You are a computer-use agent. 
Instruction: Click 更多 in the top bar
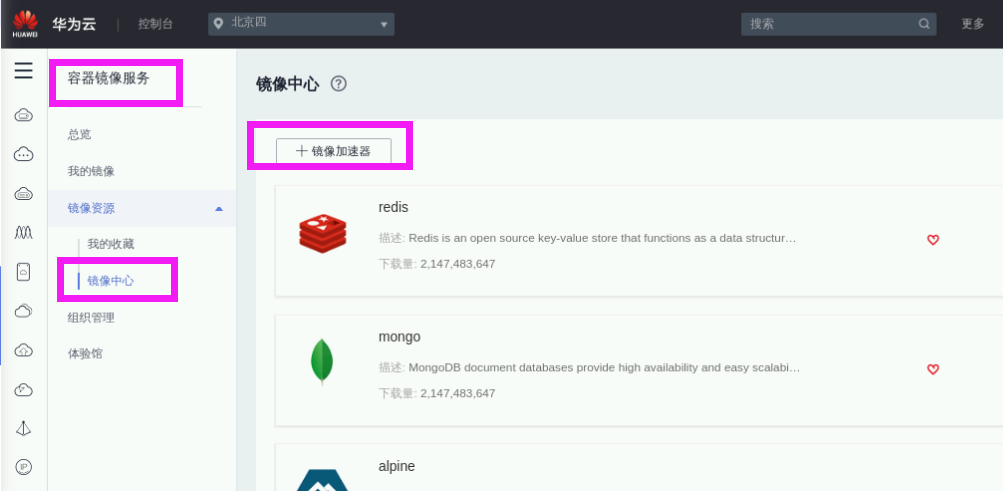tap(973, 24)
